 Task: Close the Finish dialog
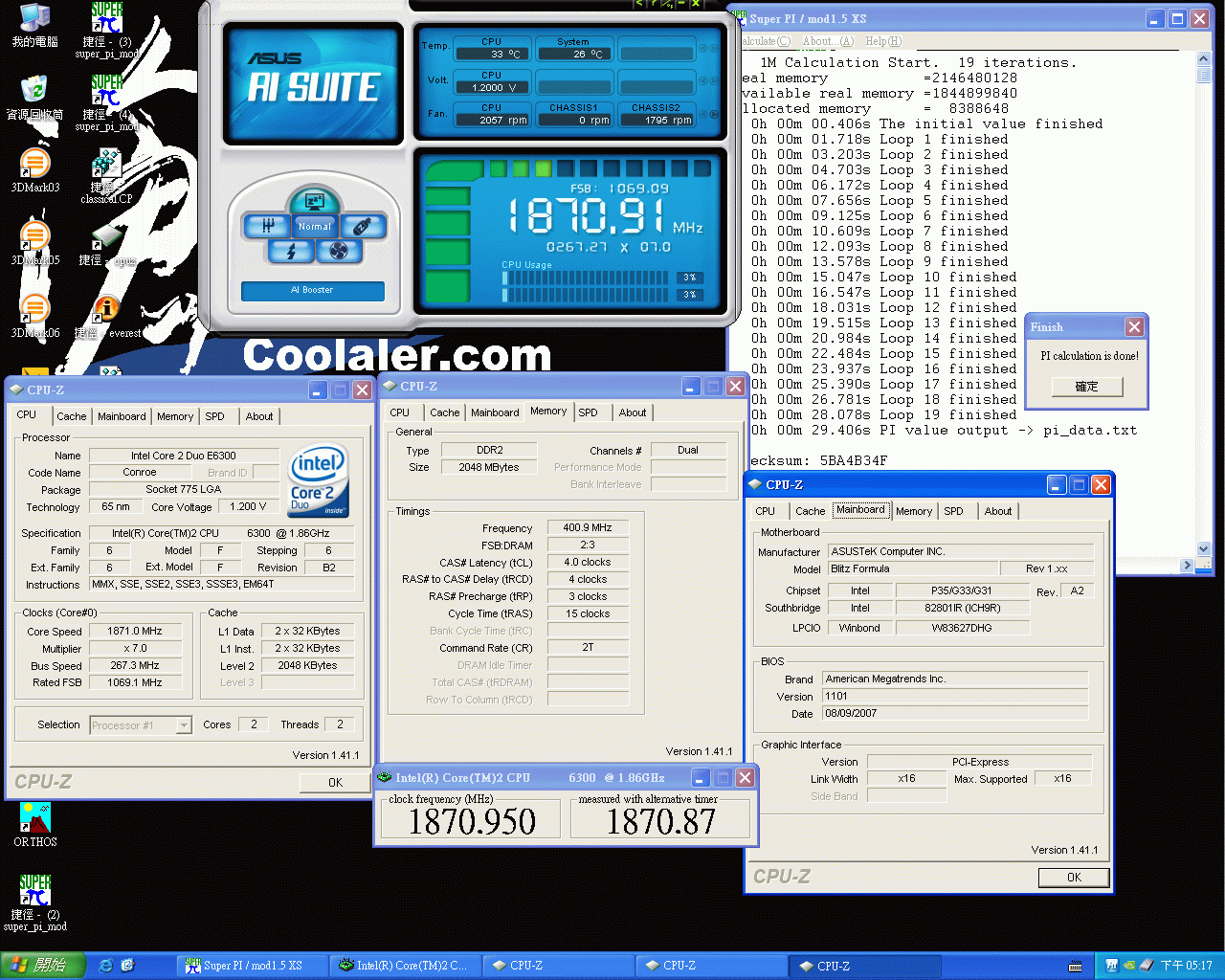click(1134, 326)
